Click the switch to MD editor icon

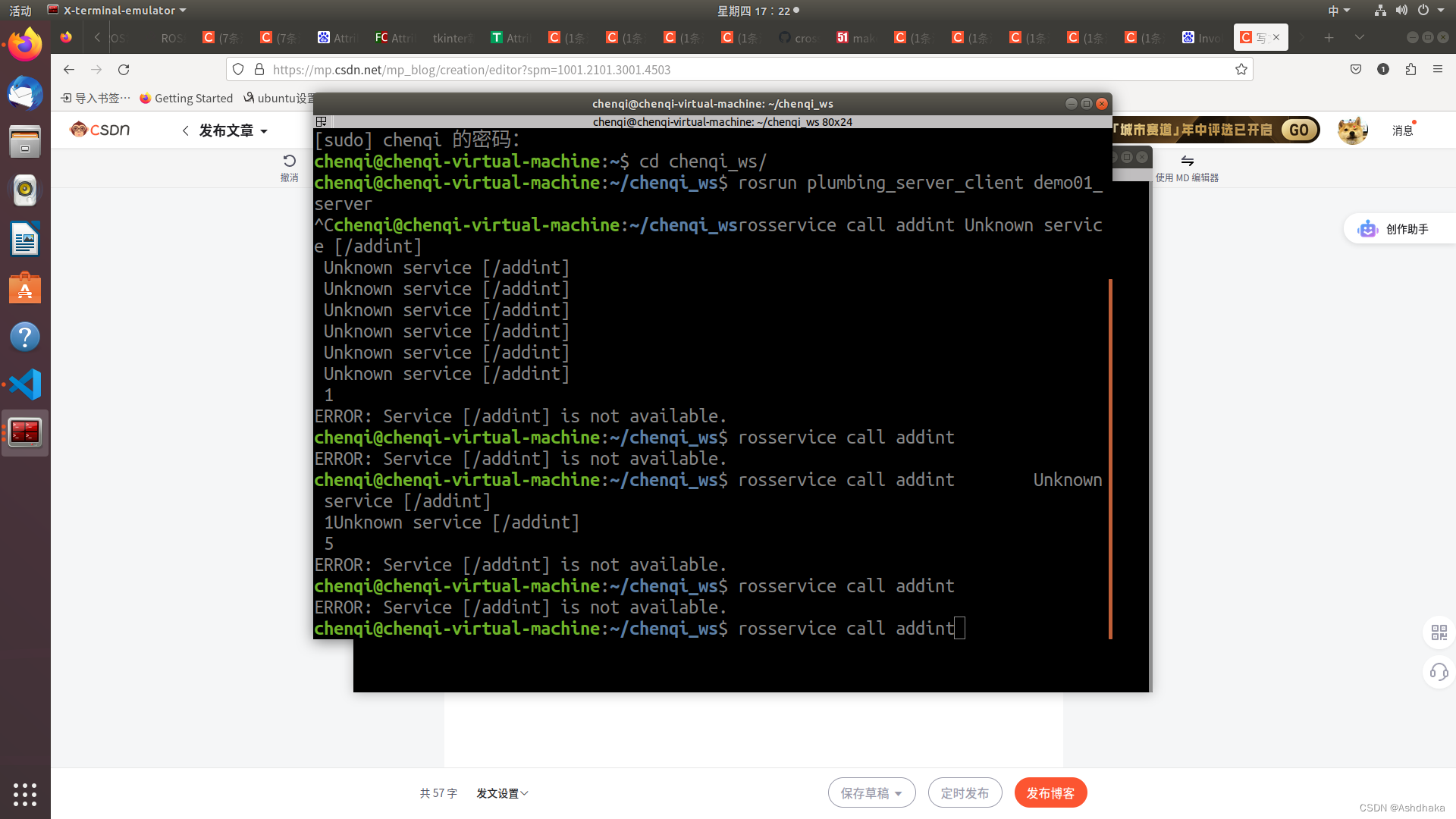pos(1187,162)
